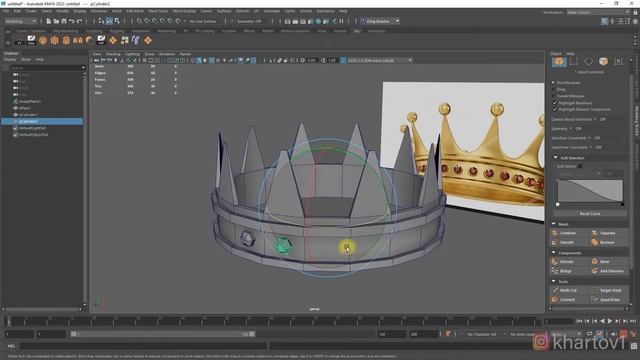
Task: Click the orange polygon cylinder shelf icon
Action: coord(66,40)
